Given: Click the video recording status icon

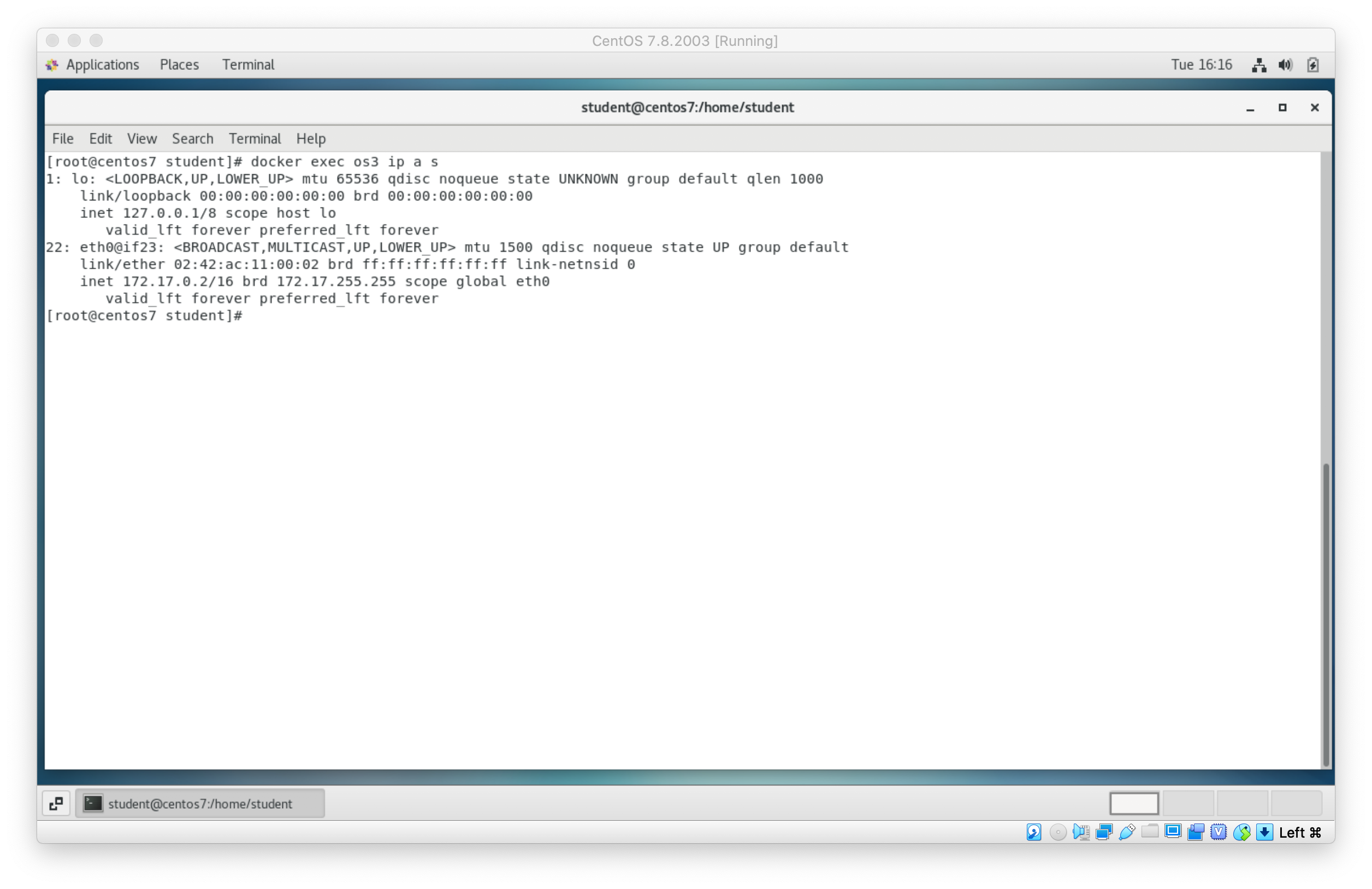Looking at the screenshot, I should pos(1196,832).
